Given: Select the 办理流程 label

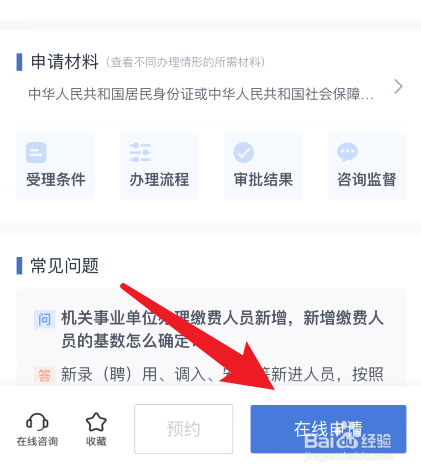Looking at the screenshot, I should (x=159, y=179).
